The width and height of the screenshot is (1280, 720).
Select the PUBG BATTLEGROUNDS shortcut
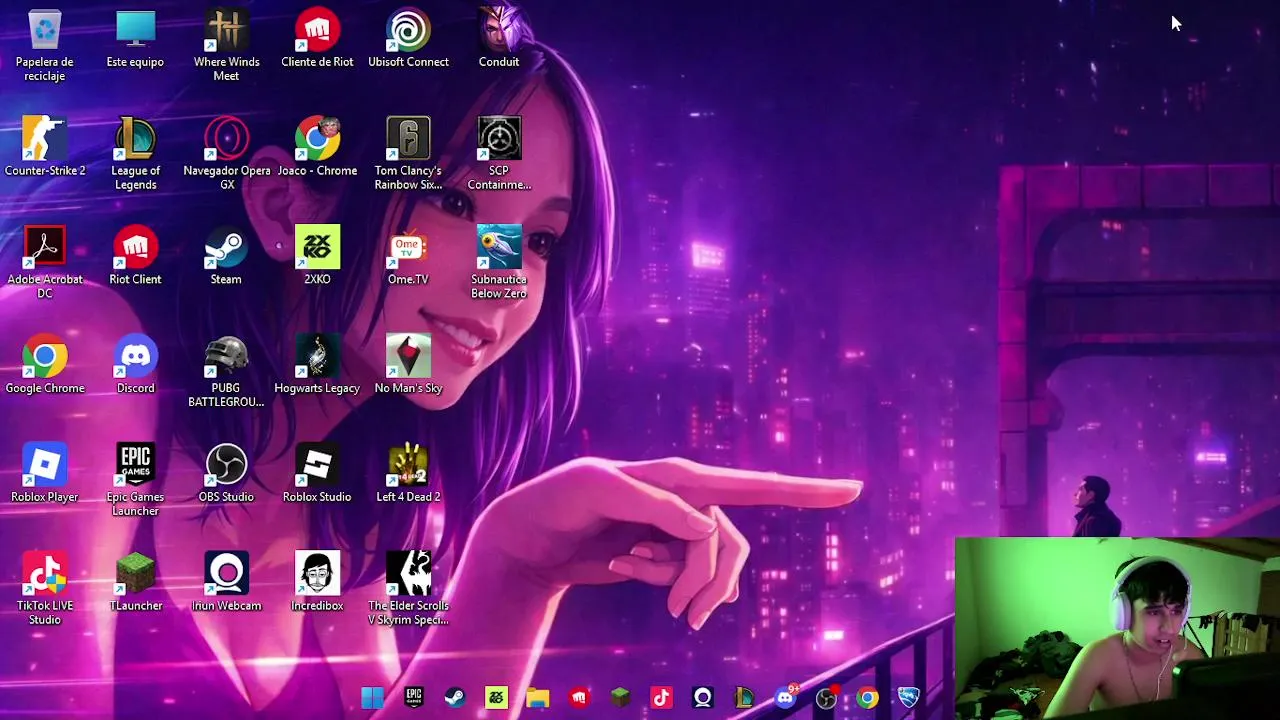(226, 372)
